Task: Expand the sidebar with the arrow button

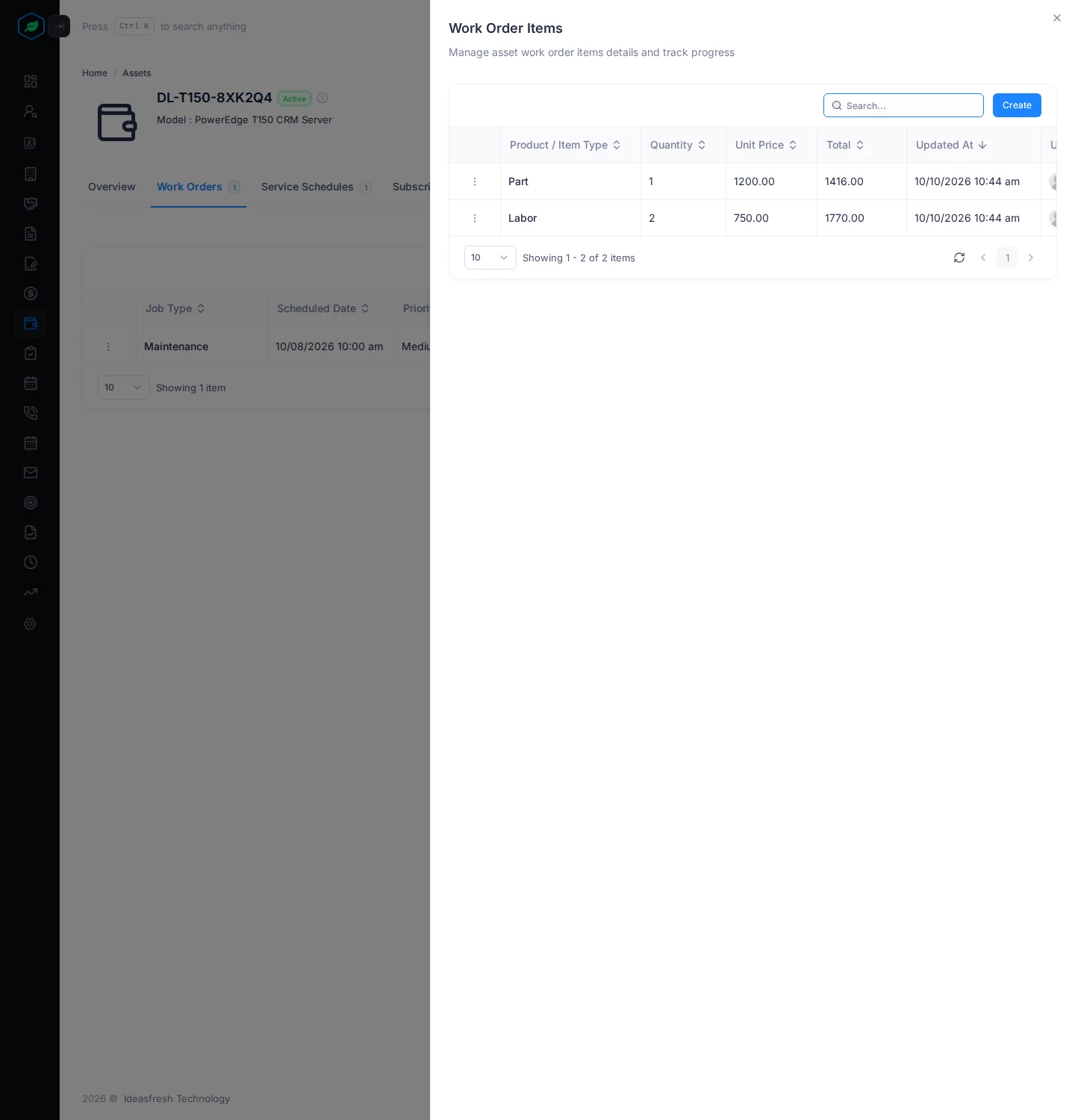Action: [x=59, y=26]
